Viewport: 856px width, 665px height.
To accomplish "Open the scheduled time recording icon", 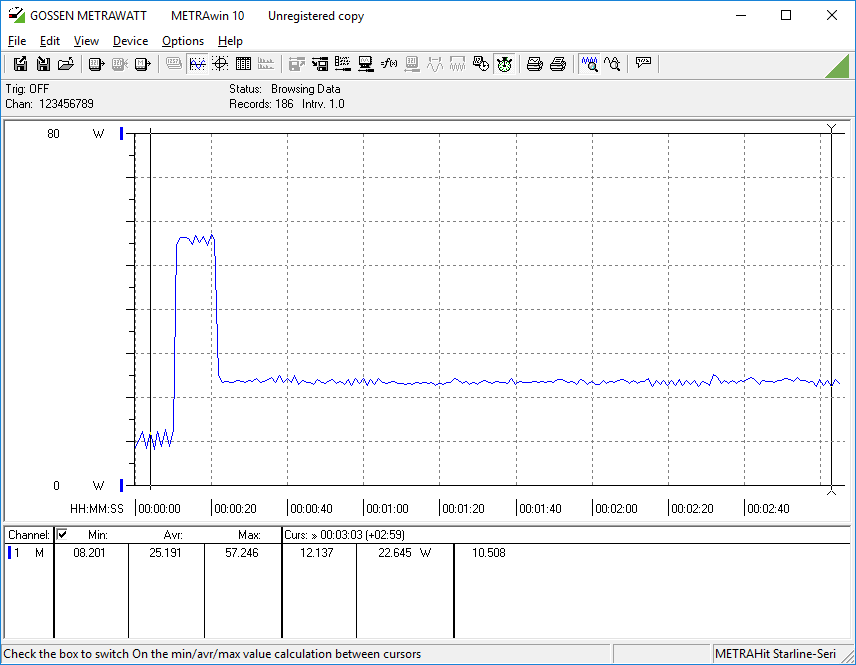I will (480, 64).
